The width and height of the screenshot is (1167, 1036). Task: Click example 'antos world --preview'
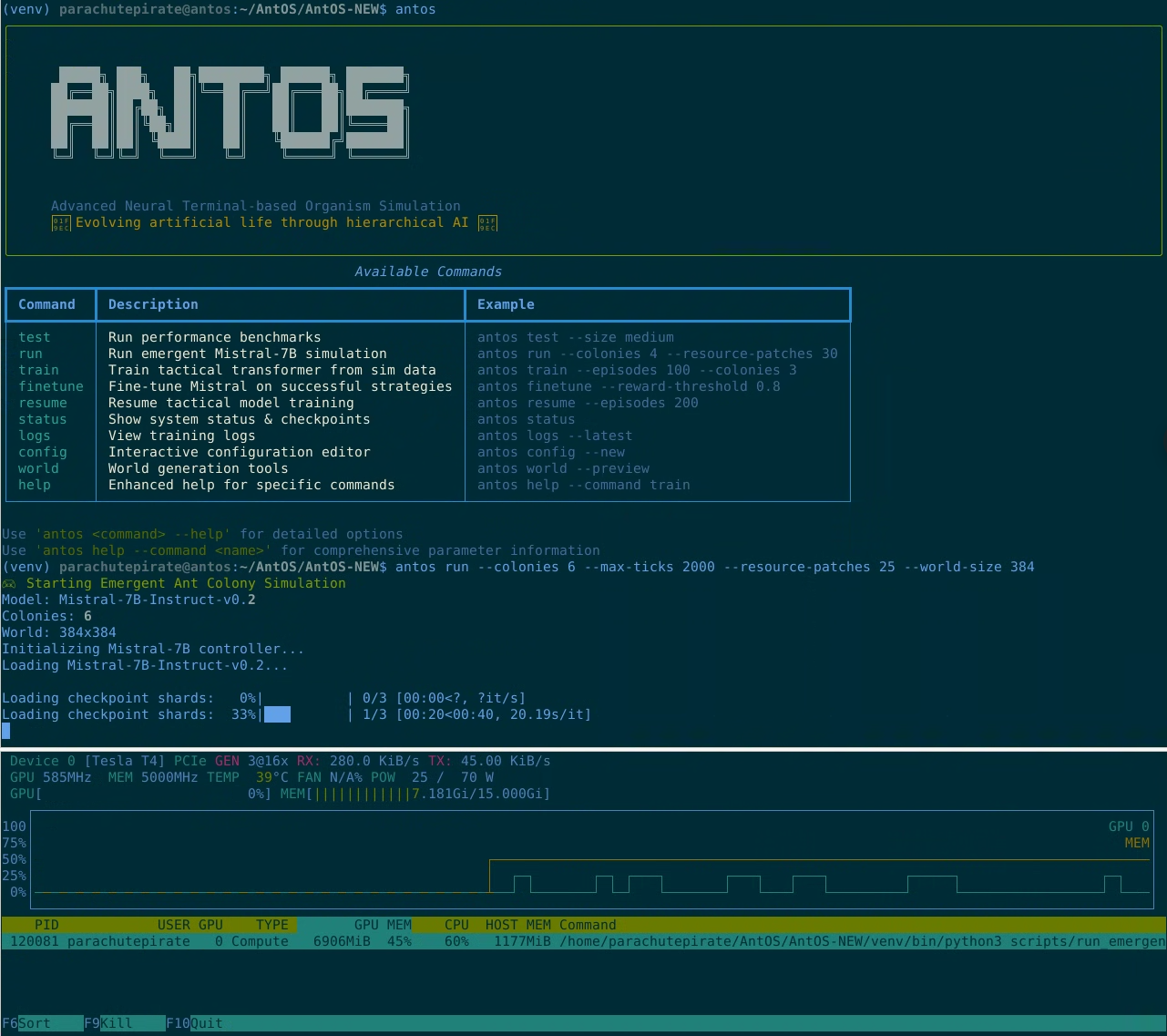click(x=563, y=468)
